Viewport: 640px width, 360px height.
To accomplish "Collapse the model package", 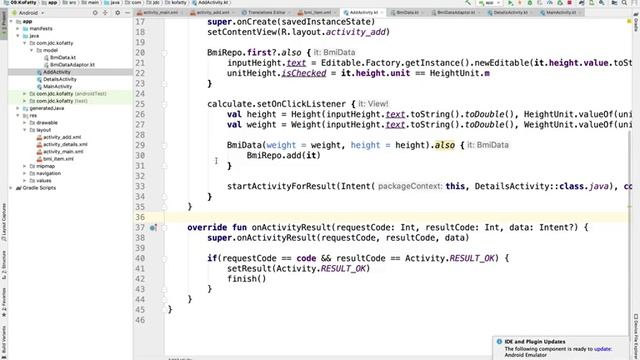I will click(x=32, y=50).
